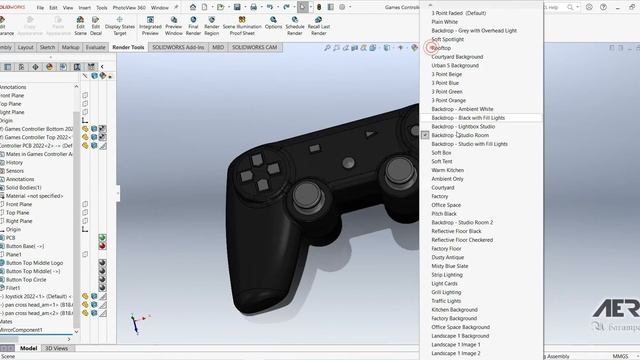640x360 pixels.
Task: Click Games Controller Bottom hide/show icon
Action: [85, 129]
